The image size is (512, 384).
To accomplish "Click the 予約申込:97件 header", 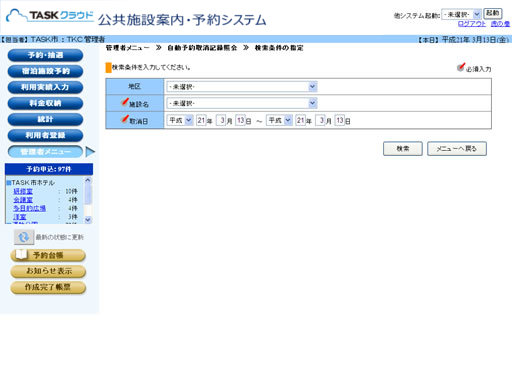I will click(x=49, y=169).
